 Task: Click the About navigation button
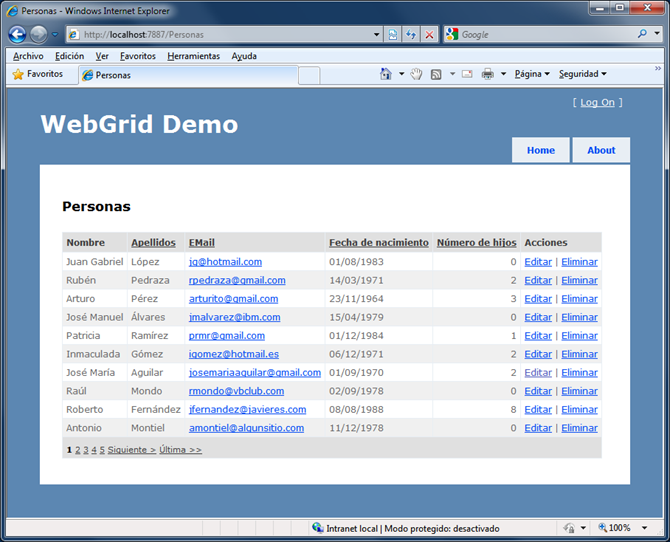601,150
